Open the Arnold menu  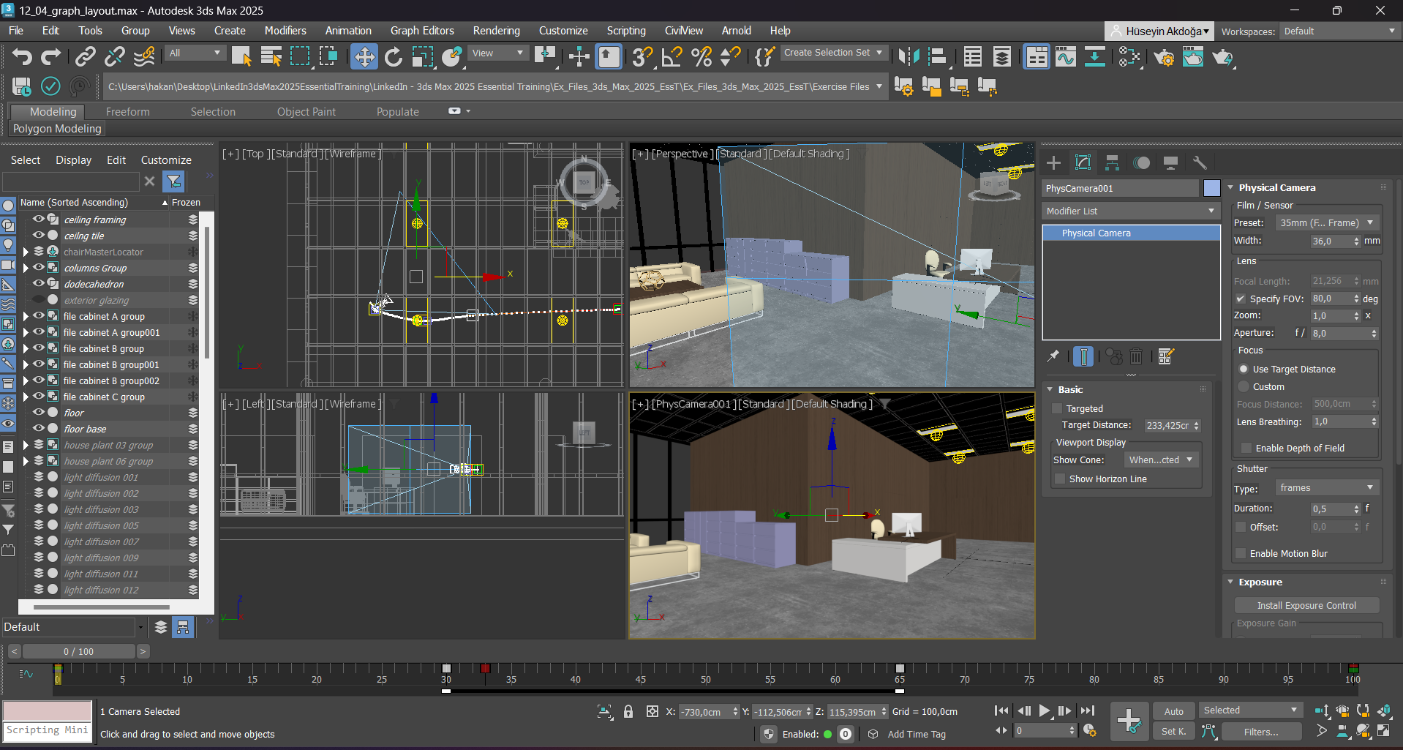pyautogui.click(x=735, y=31)
